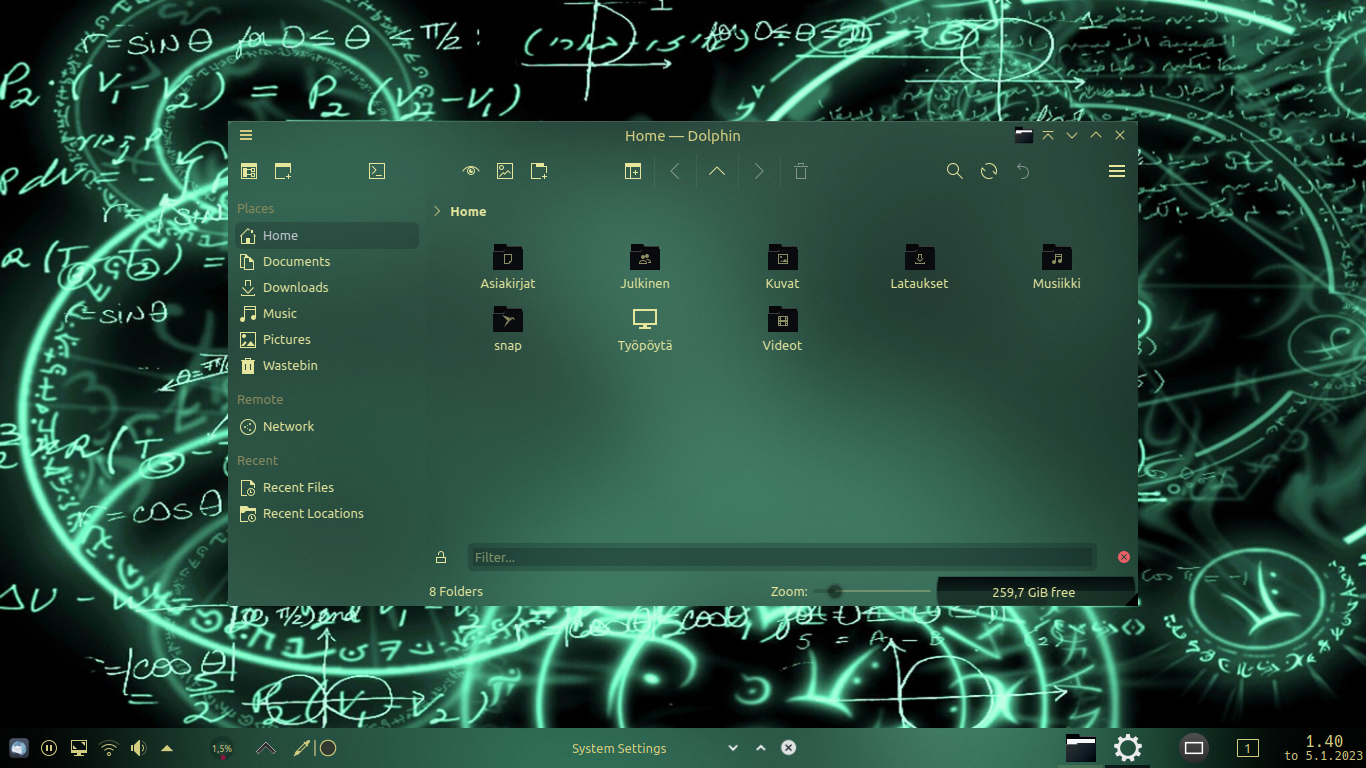Select the Kuvat folder
The width and height of the screenshot is (1366, 768).
click(782, 267)
